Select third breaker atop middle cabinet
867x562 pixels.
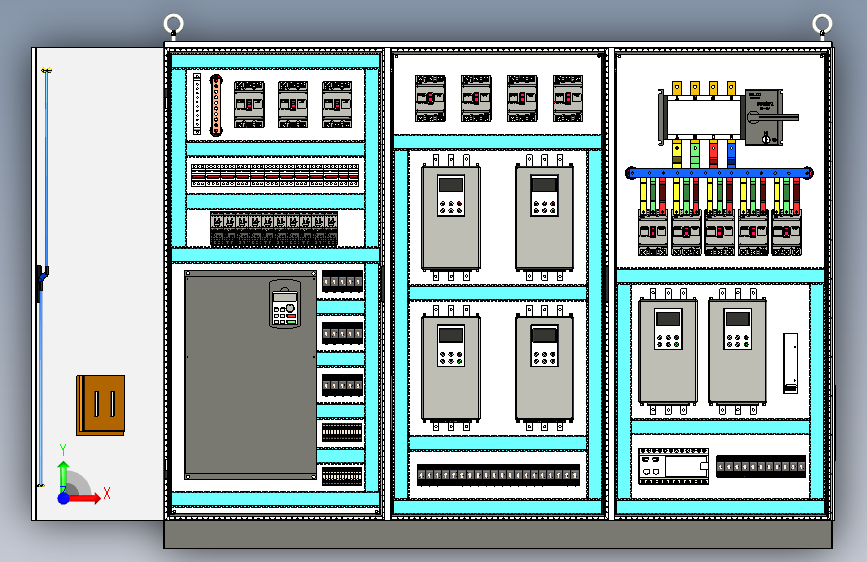(522, 98)
